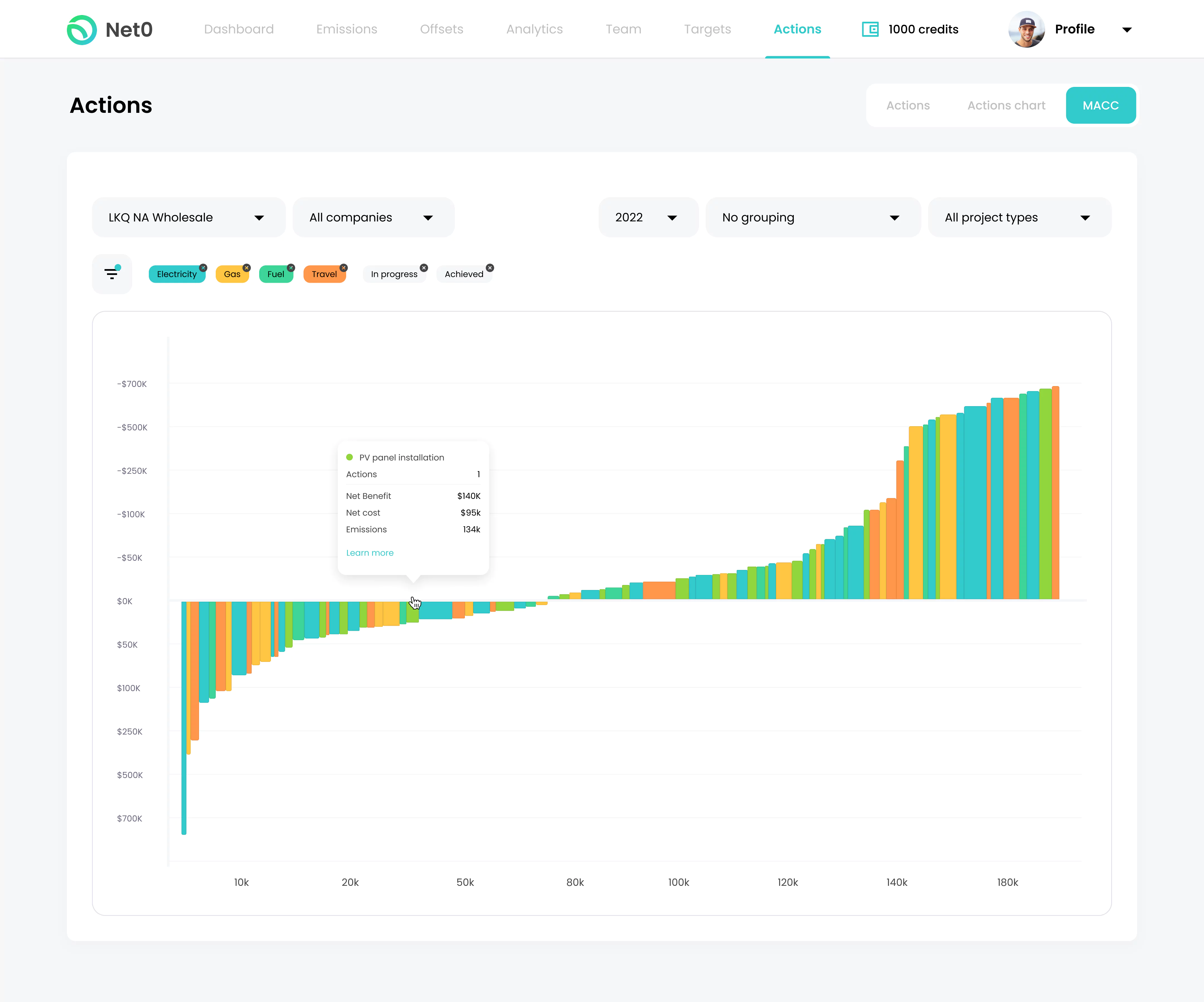Go to the Emissions nav item
1204x1002 pixels.
pos(347,29)
